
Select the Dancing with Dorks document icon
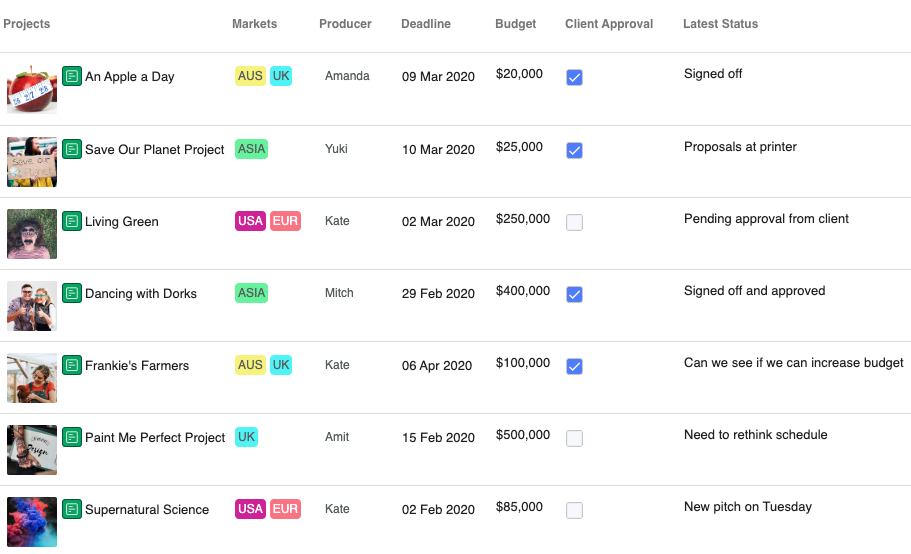(x=72, y=293)
